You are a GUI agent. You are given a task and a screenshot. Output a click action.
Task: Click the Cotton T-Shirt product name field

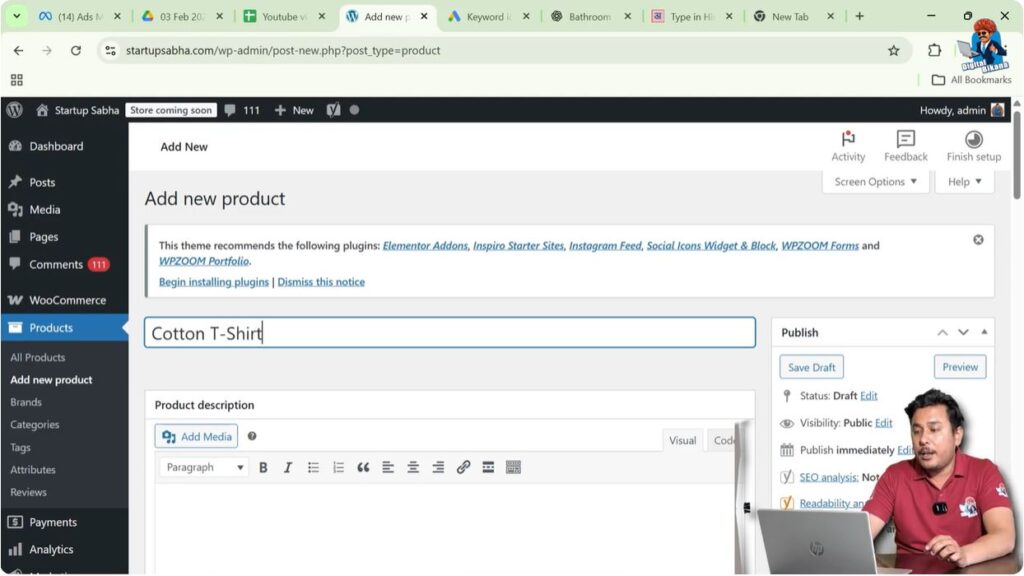click(449, 333)
